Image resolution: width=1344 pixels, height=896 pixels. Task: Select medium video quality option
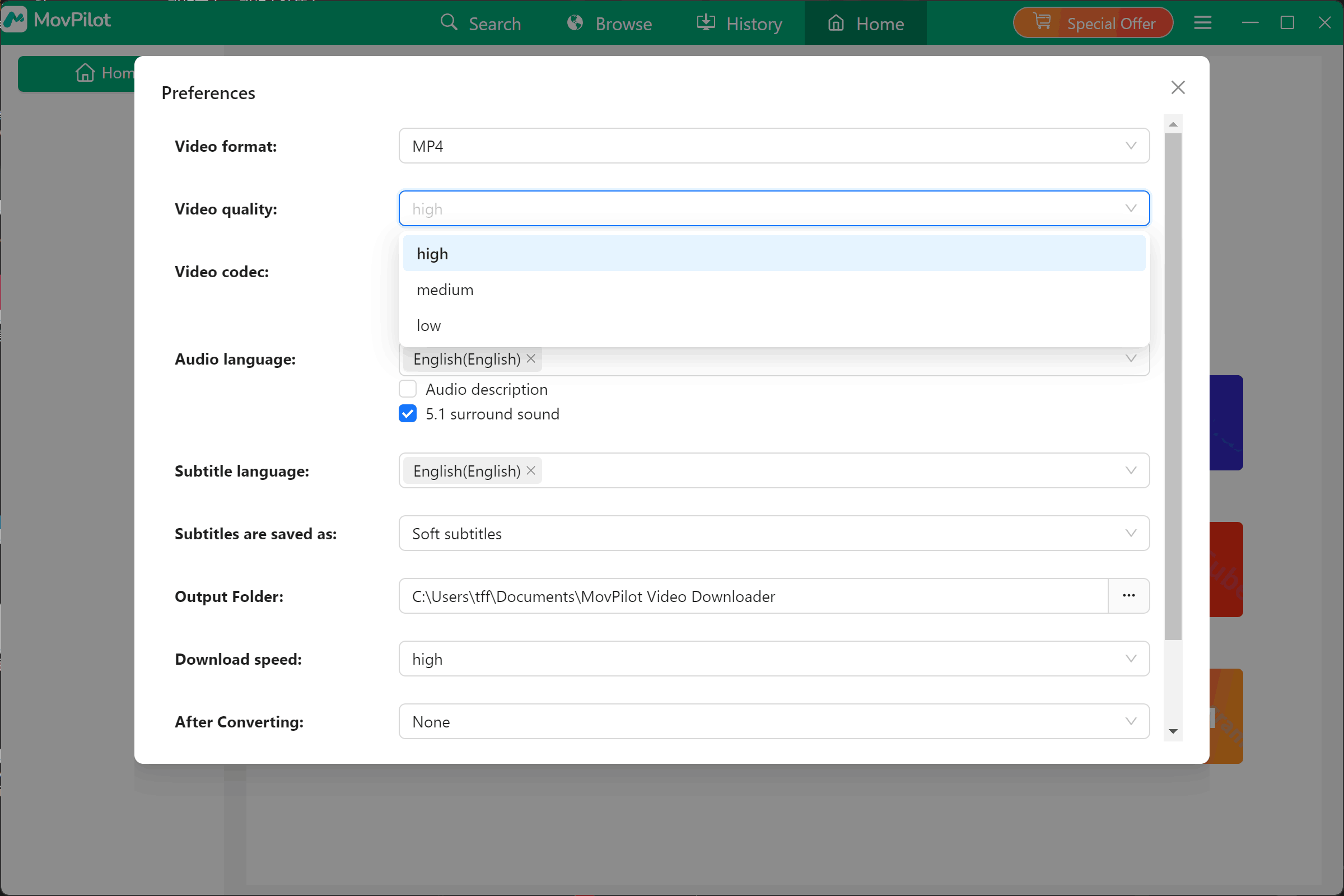point(445,290)
